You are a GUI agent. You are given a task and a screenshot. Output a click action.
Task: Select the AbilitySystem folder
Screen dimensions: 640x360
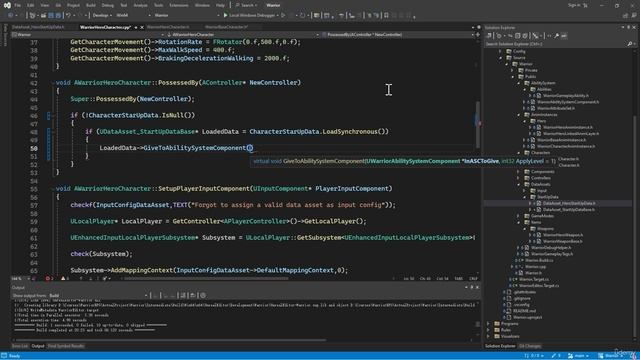543,83
